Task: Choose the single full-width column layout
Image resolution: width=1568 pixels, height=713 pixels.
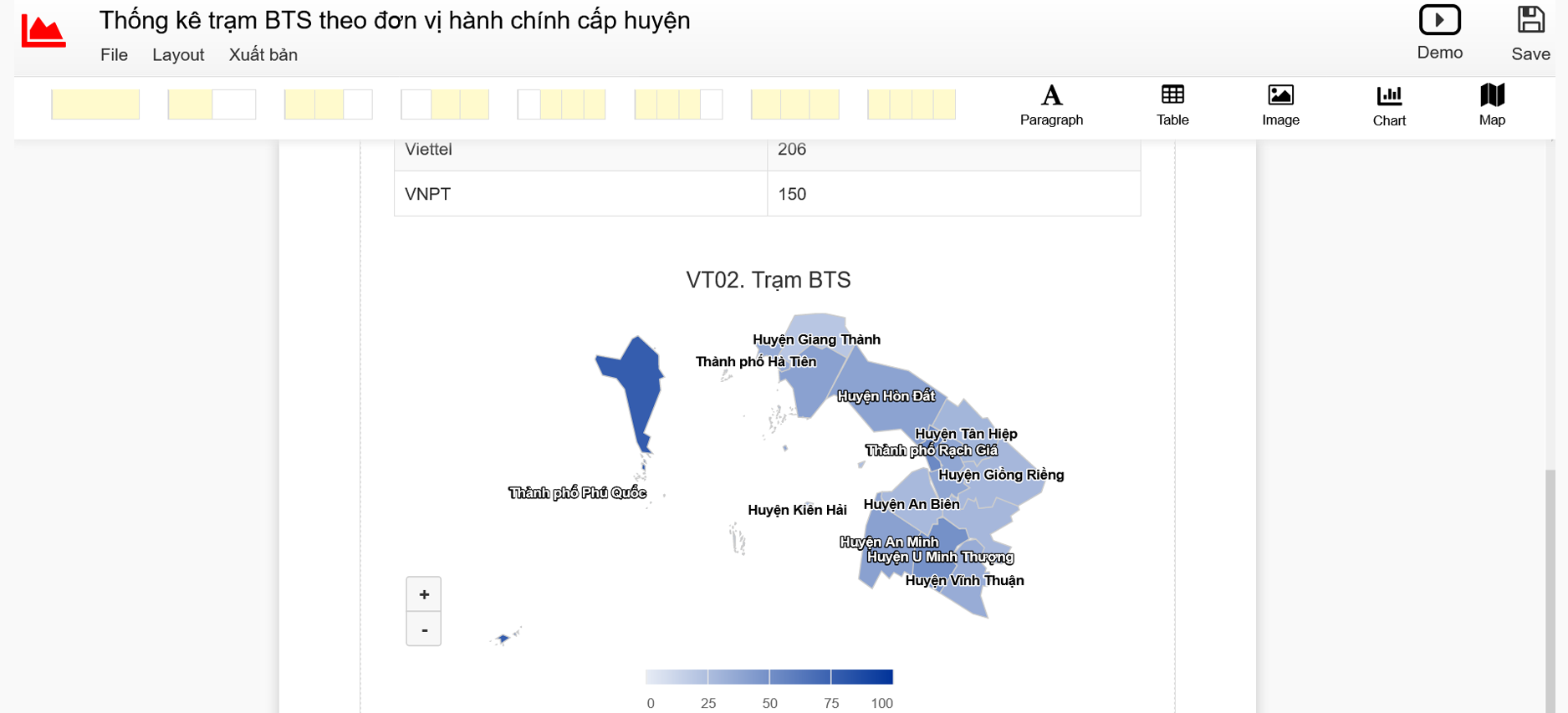Action: (95, 104)
